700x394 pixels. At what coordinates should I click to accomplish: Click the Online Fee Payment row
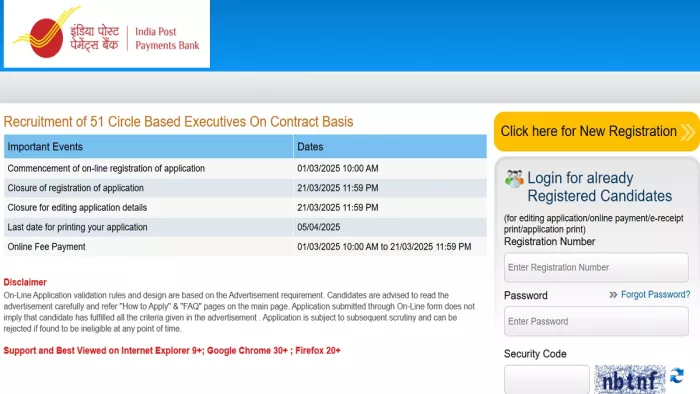(x=245, y=247)
